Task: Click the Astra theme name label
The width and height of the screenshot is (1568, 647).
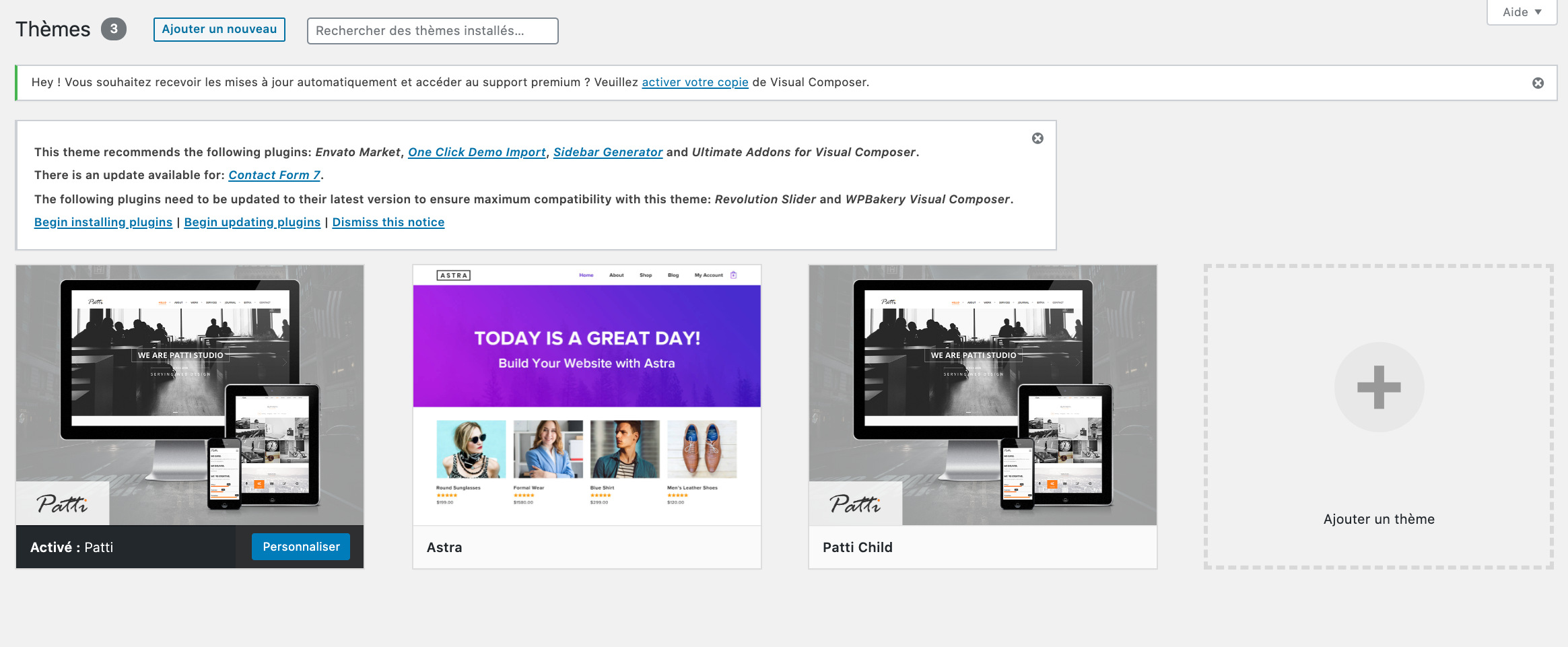Action: (444, 547)
